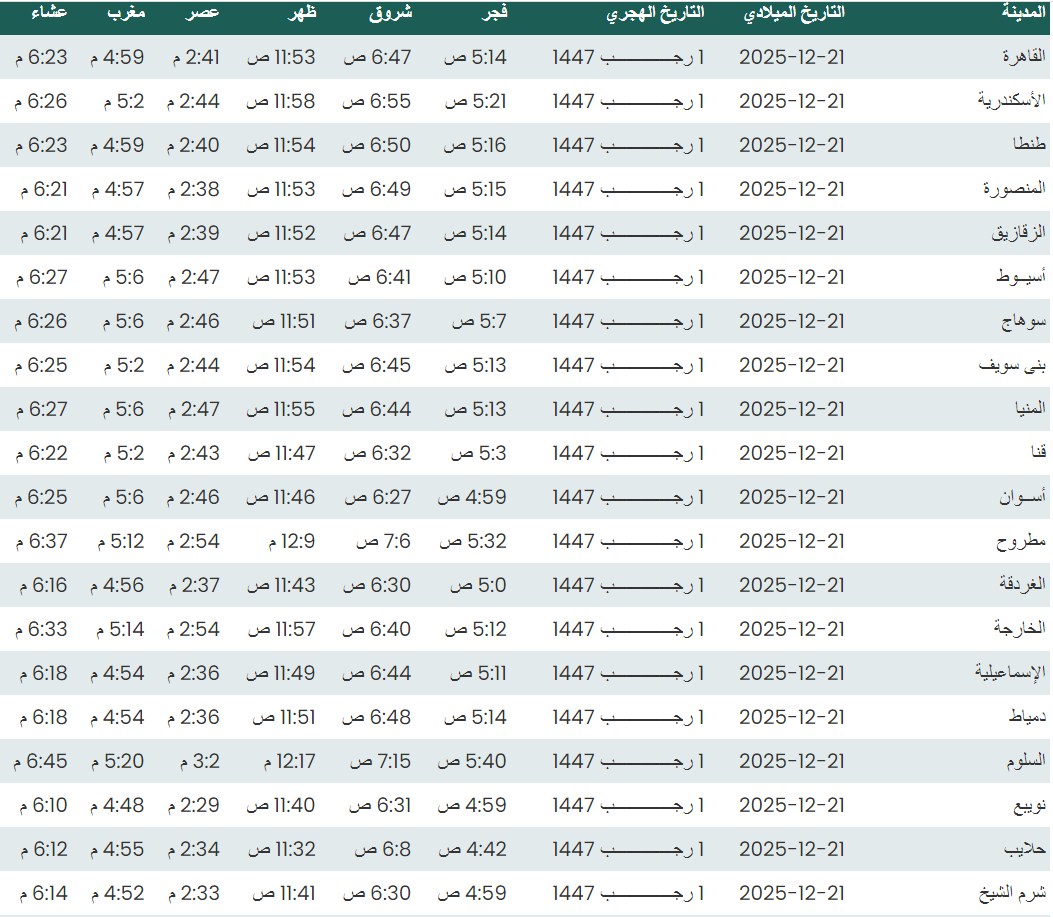The height and width of the screenshot is (917, 1053).
Task: Click the Maghrib time for الخارجة
Action: pos(120,629)
